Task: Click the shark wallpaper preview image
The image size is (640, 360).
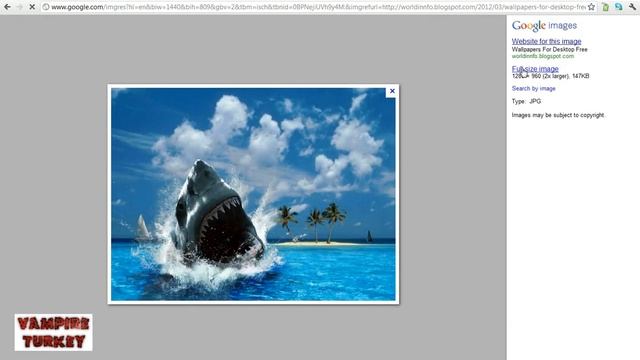Action: (253, 194)
